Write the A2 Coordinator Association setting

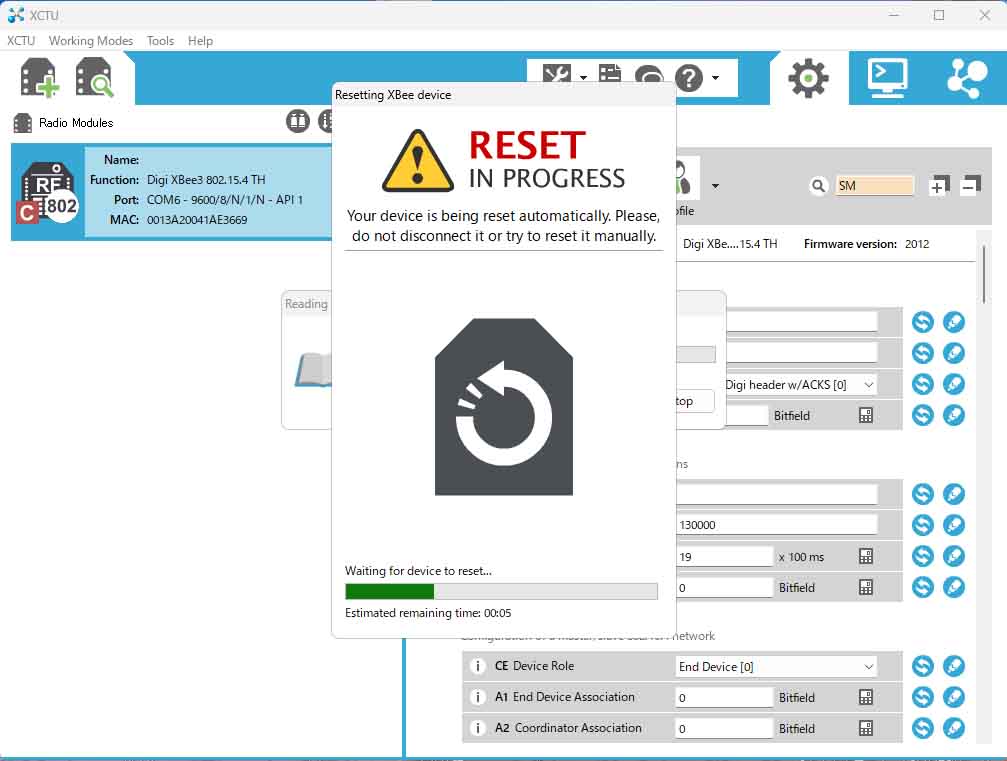[x=954, y=728]
